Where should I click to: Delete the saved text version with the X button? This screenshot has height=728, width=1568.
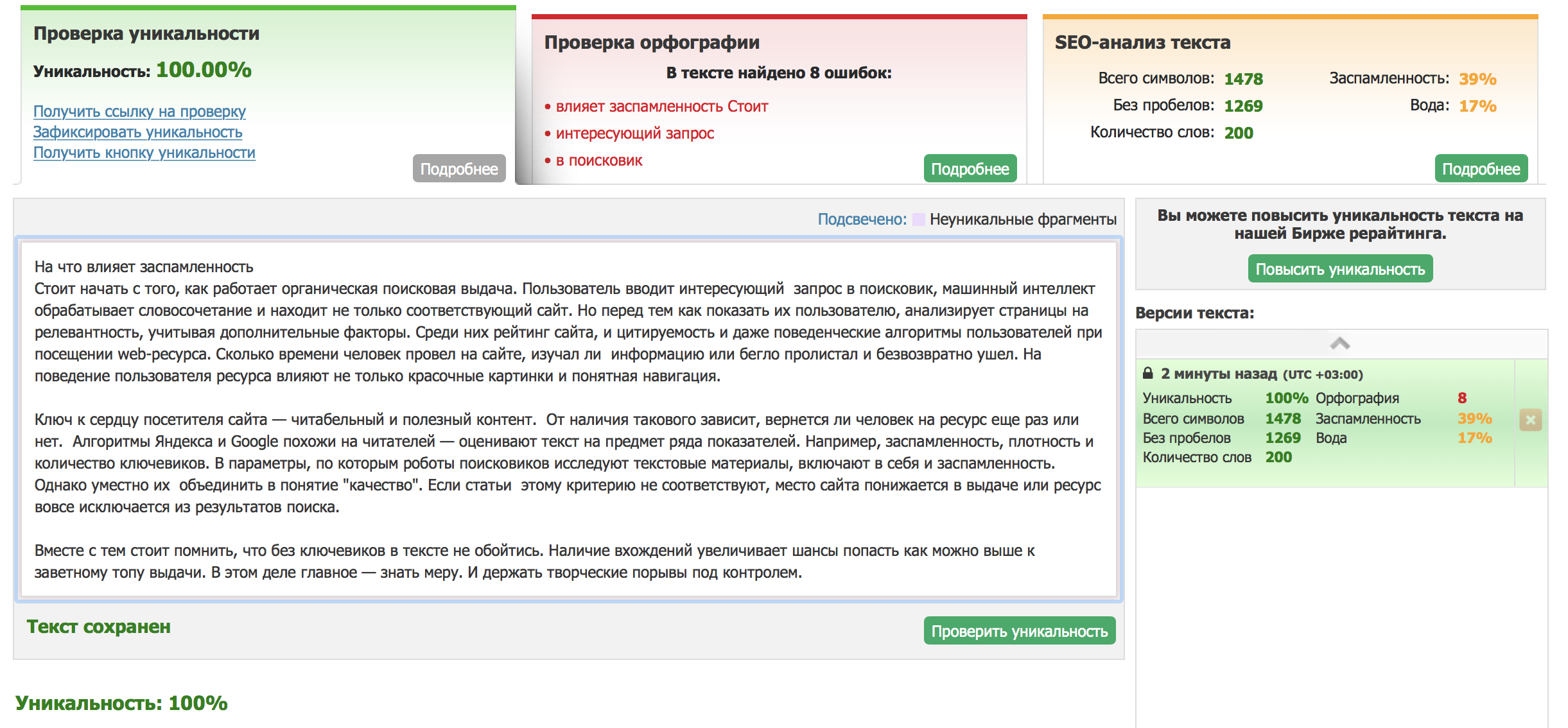click(1530, 420)
